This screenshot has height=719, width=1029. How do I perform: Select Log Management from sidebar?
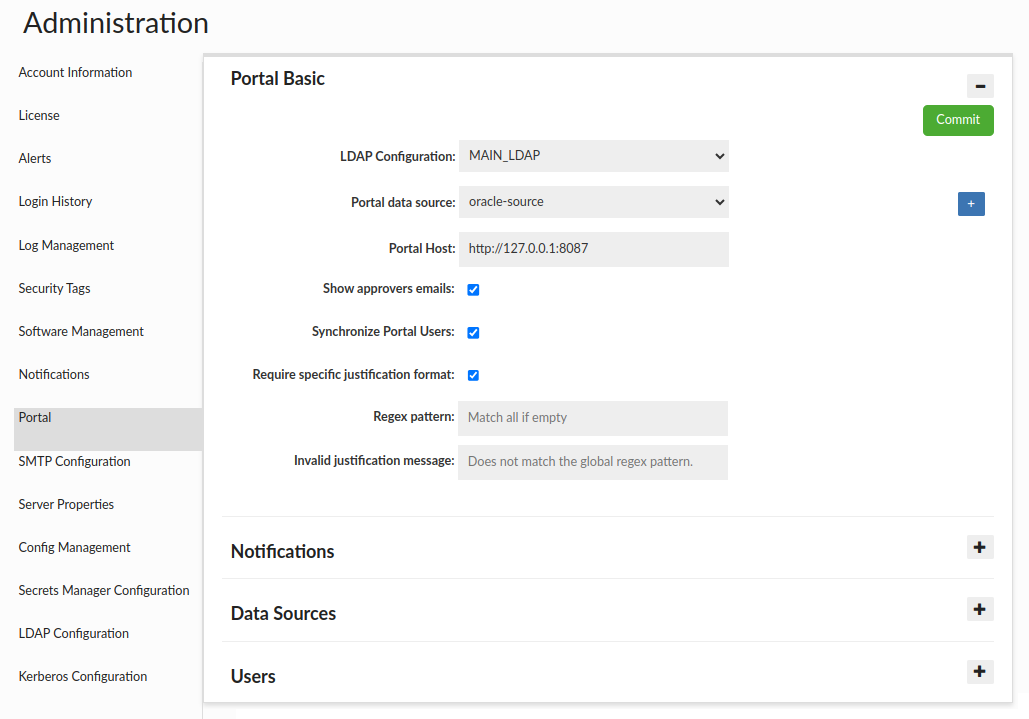tap(66, 246)
